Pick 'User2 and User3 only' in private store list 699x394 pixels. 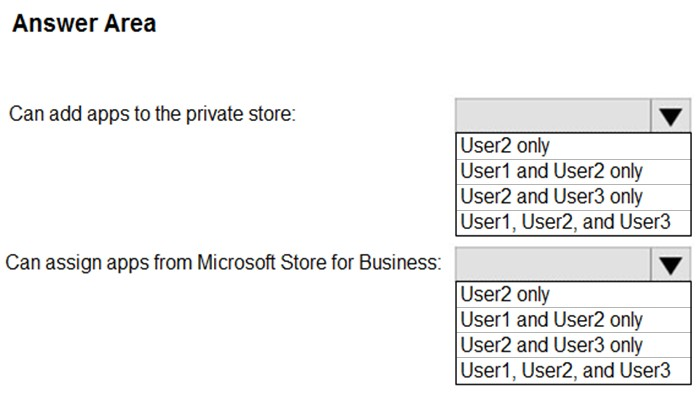pos(573,197)
